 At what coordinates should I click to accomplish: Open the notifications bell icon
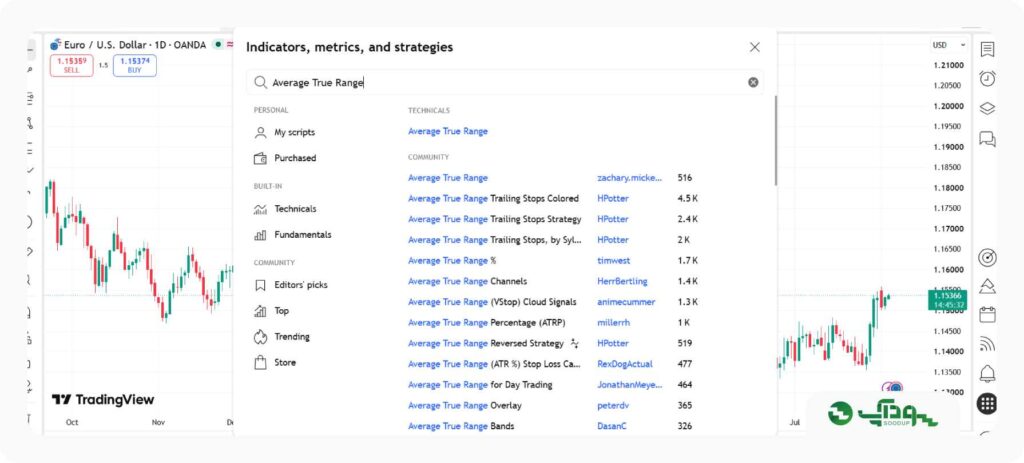tap(987, 374)
